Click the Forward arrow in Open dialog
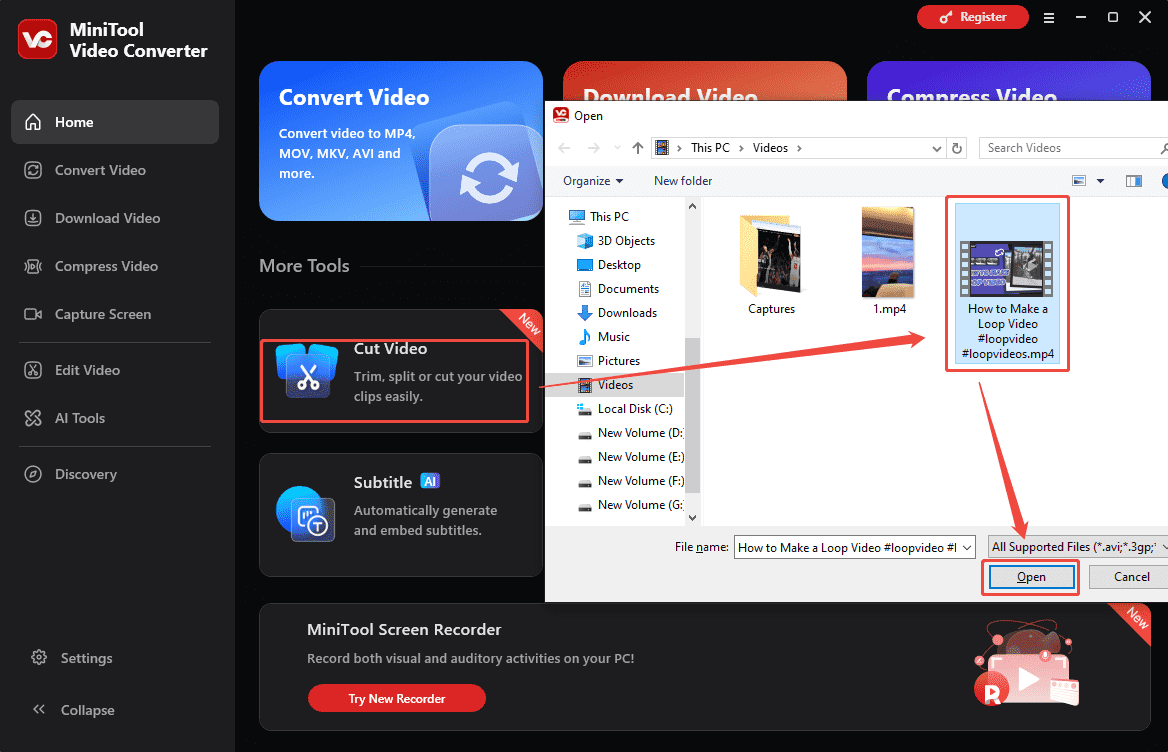 pos(594,148)
